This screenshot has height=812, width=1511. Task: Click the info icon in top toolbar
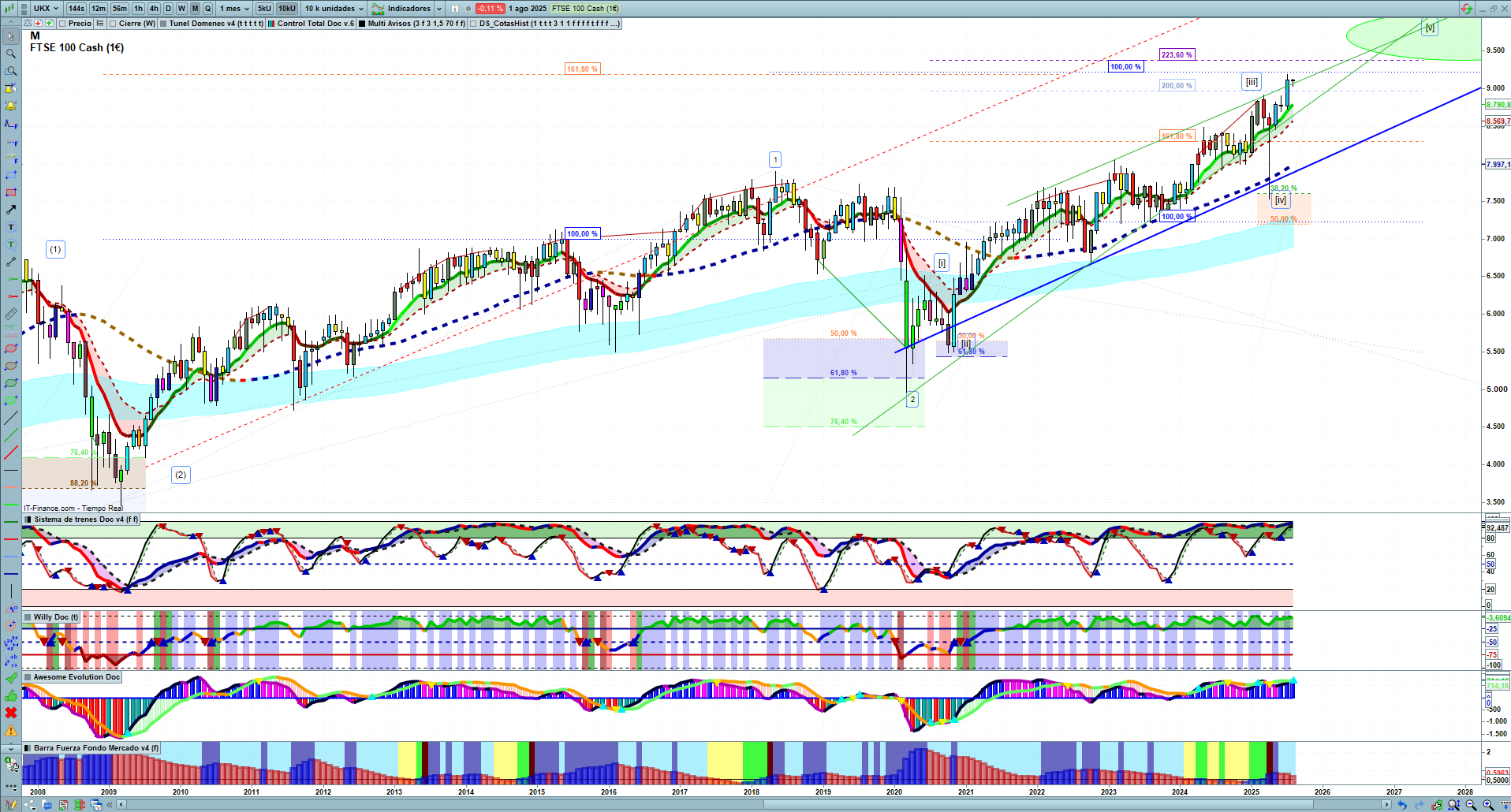(455, 9)
